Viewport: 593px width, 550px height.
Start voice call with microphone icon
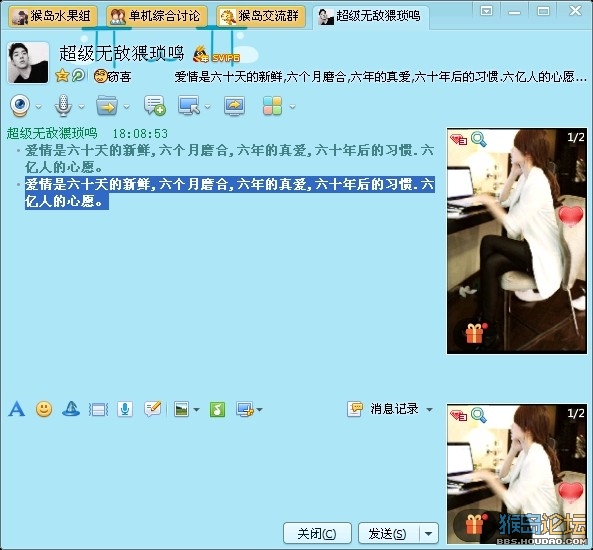coord(63,106)
